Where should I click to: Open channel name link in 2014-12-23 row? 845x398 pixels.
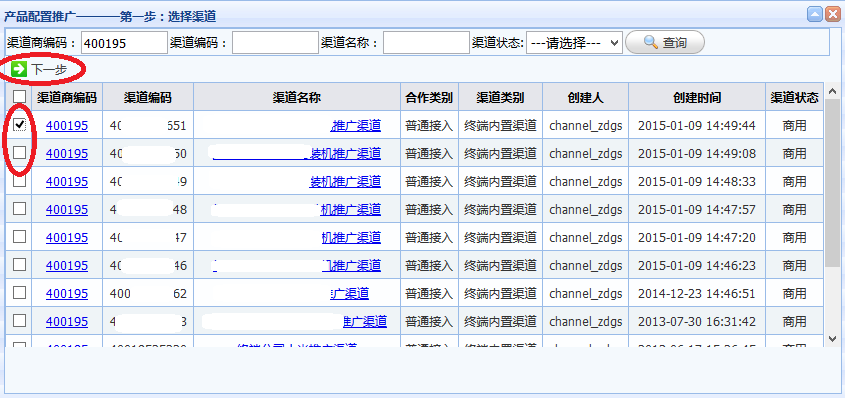click(x=350, y=293)
